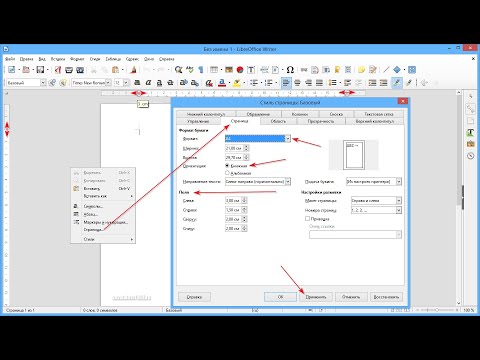Click the blue diamond Basic Shapes icon
This screenshot has width=480, height=360.
pos(397,70)
